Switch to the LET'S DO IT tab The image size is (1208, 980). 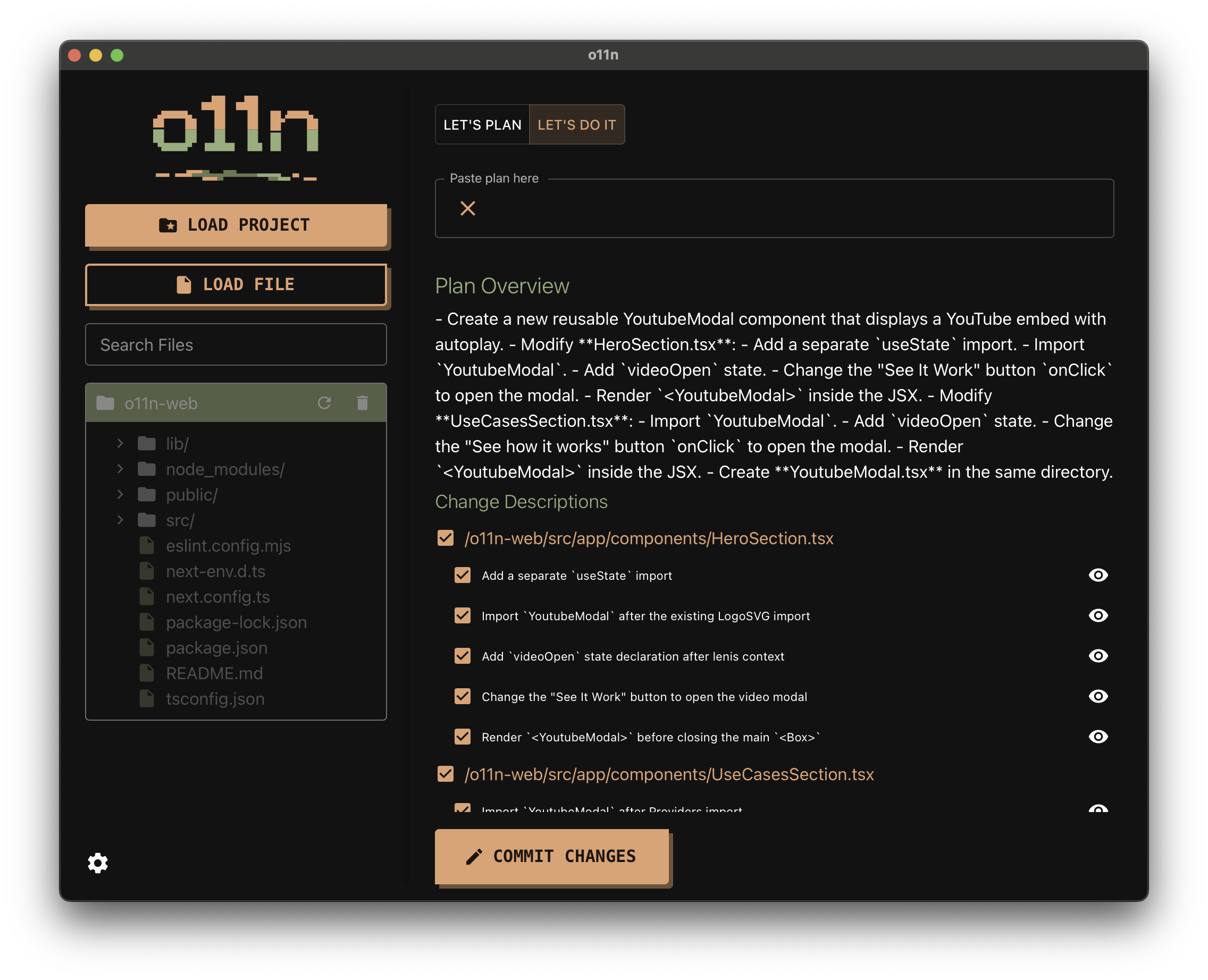click(x=576, y=125)
